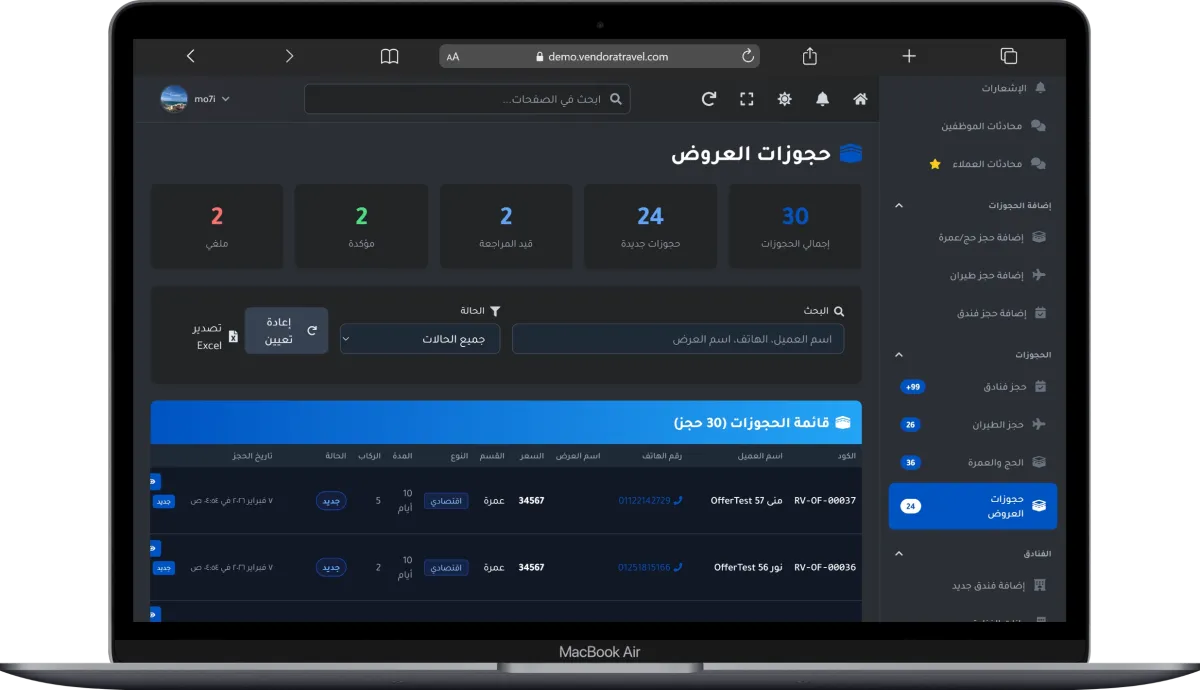Go forward using the browser forward arrow
The width and height of the screenshot is (1200, 690).
click(289, 56)
